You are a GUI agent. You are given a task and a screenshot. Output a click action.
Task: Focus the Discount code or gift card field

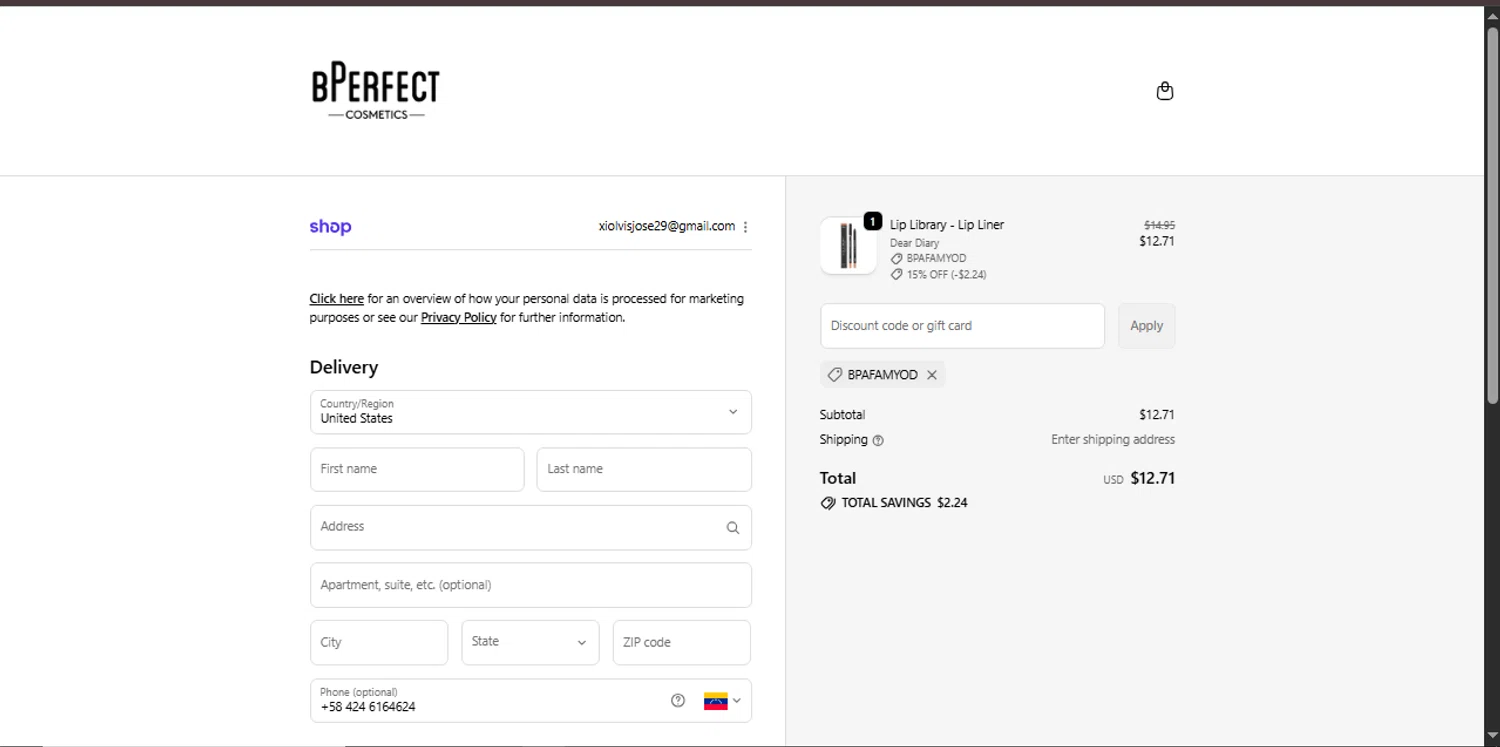coord(962,326)
